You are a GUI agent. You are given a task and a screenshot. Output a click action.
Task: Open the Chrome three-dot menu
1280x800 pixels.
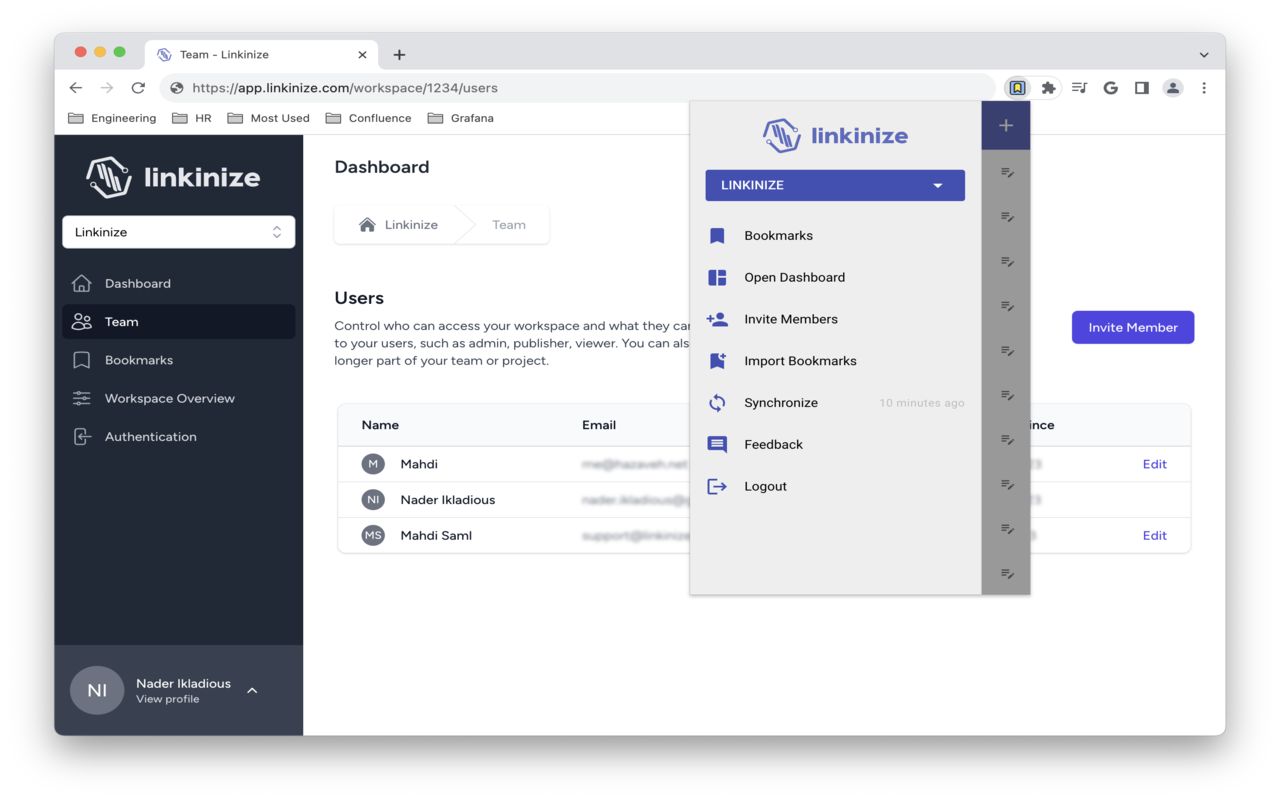pos(1204,88)
